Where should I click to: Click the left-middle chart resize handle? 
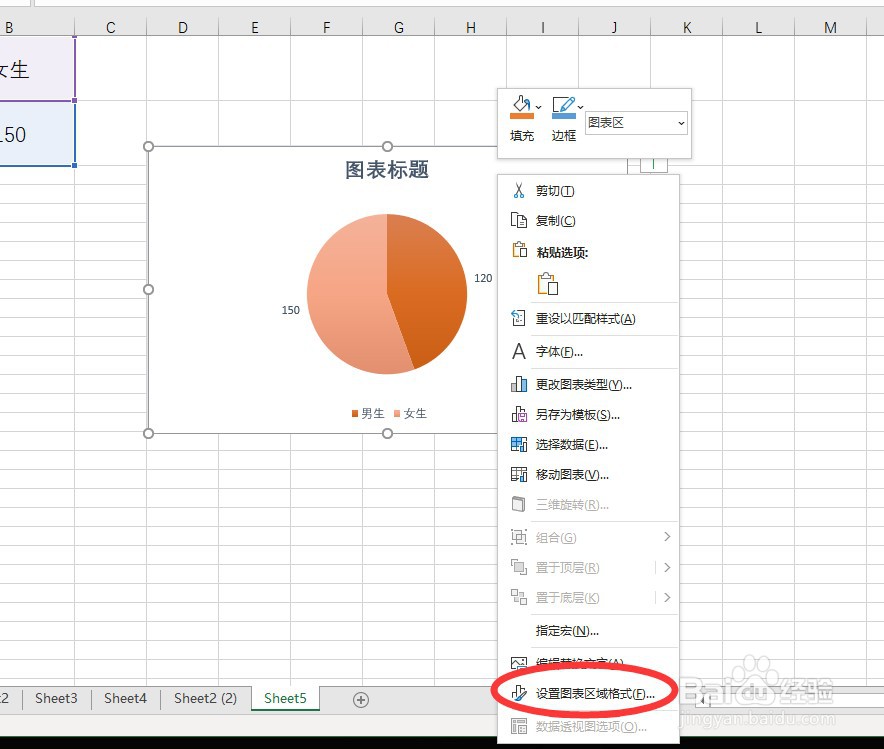pyautogui.click(x=148, y=289)
